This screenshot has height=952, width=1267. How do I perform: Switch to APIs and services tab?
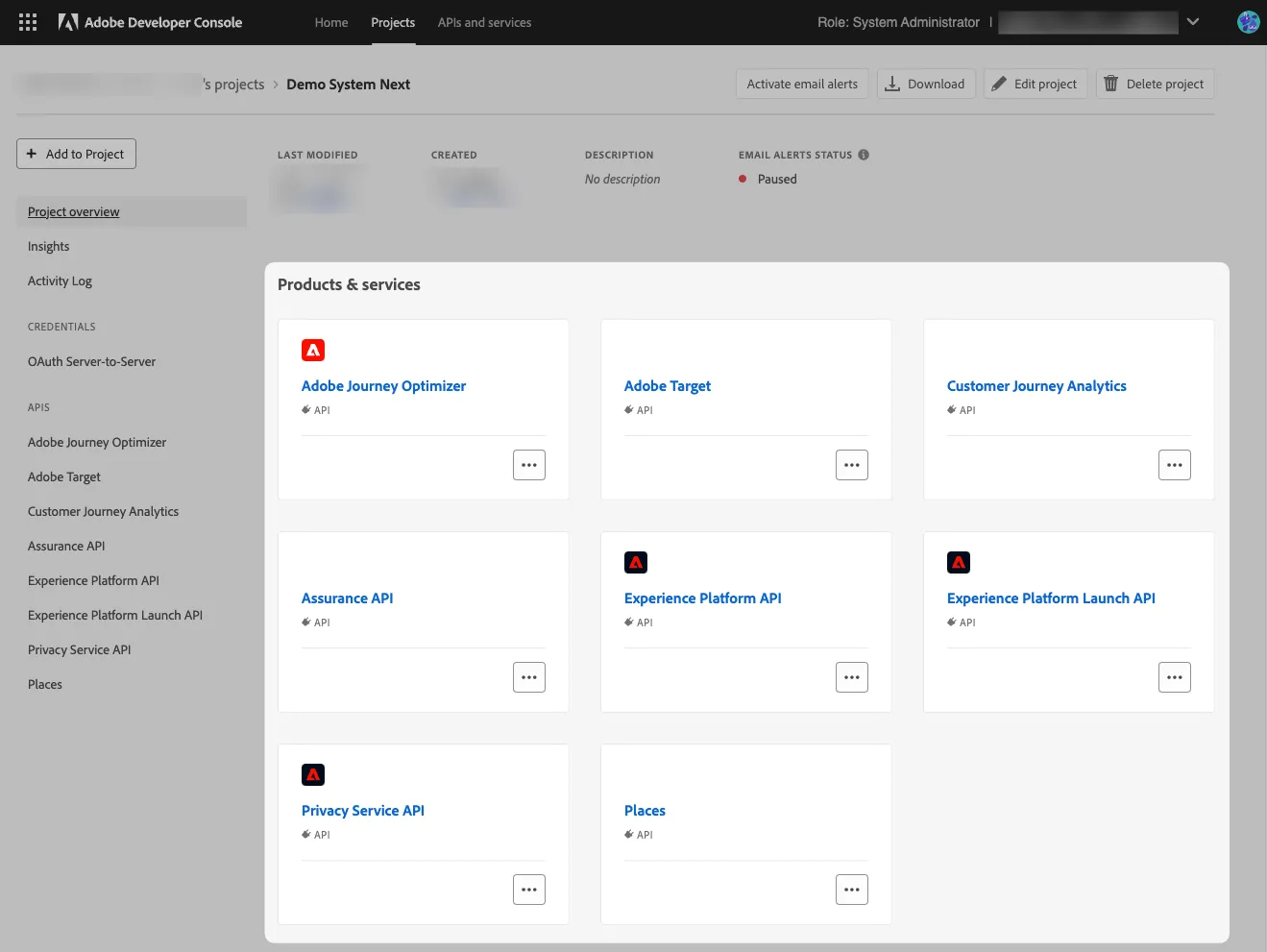click(484, 22)
